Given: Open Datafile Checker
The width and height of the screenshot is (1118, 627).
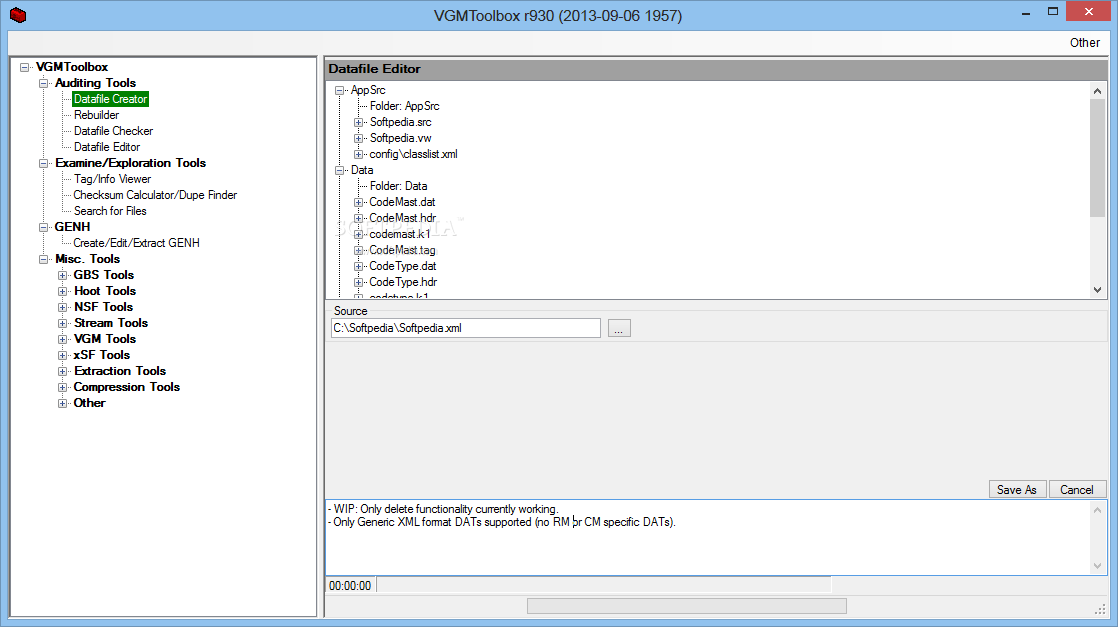Looking at the screenshot, I should pyautogui.click(x=113, y=131).
